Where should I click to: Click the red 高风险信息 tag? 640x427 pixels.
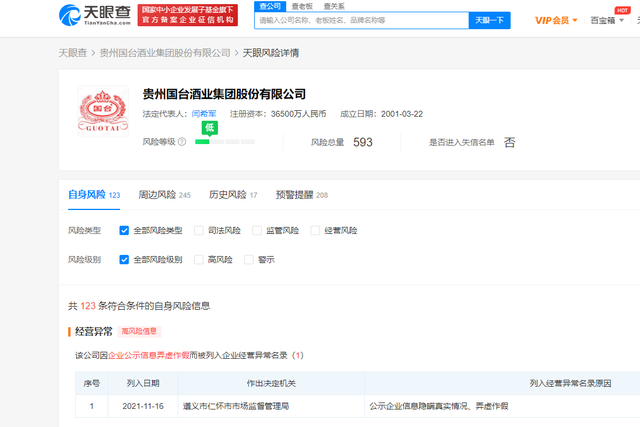(x=139, y=331)
